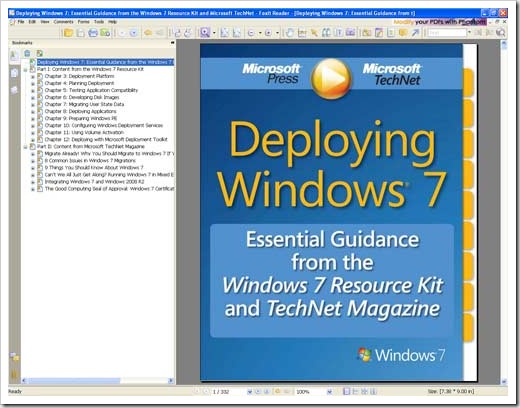Open 'Chapter 11: Using Volume Activation' bookmark
The image size is (520, 408).
pos(84,132)
